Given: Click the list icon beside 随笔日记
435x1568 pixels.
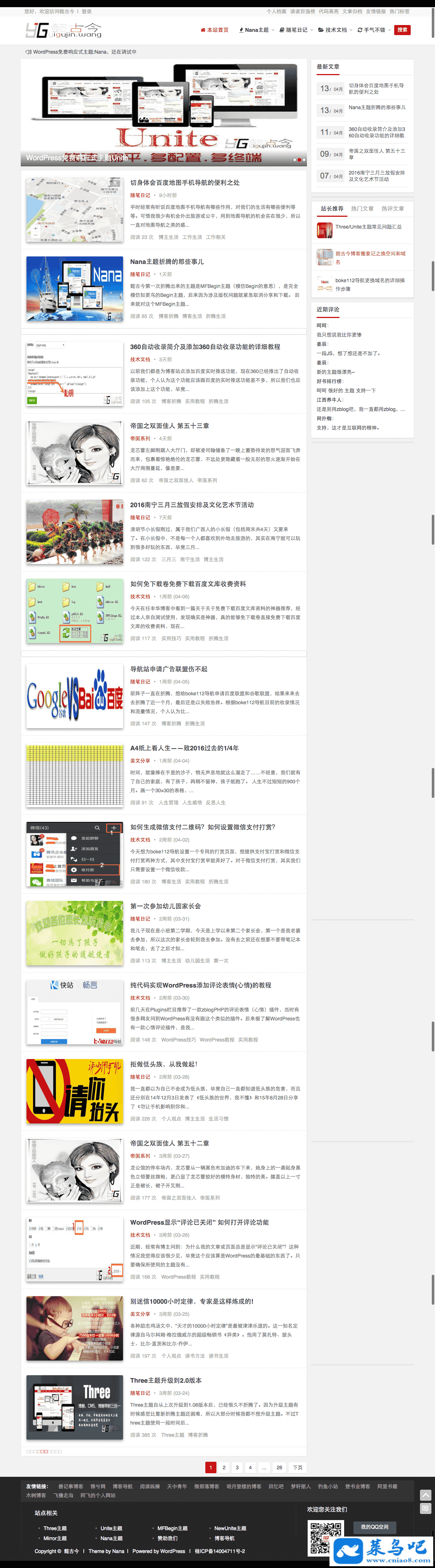Looking at the screenshot, I should (x=282, y=30).
